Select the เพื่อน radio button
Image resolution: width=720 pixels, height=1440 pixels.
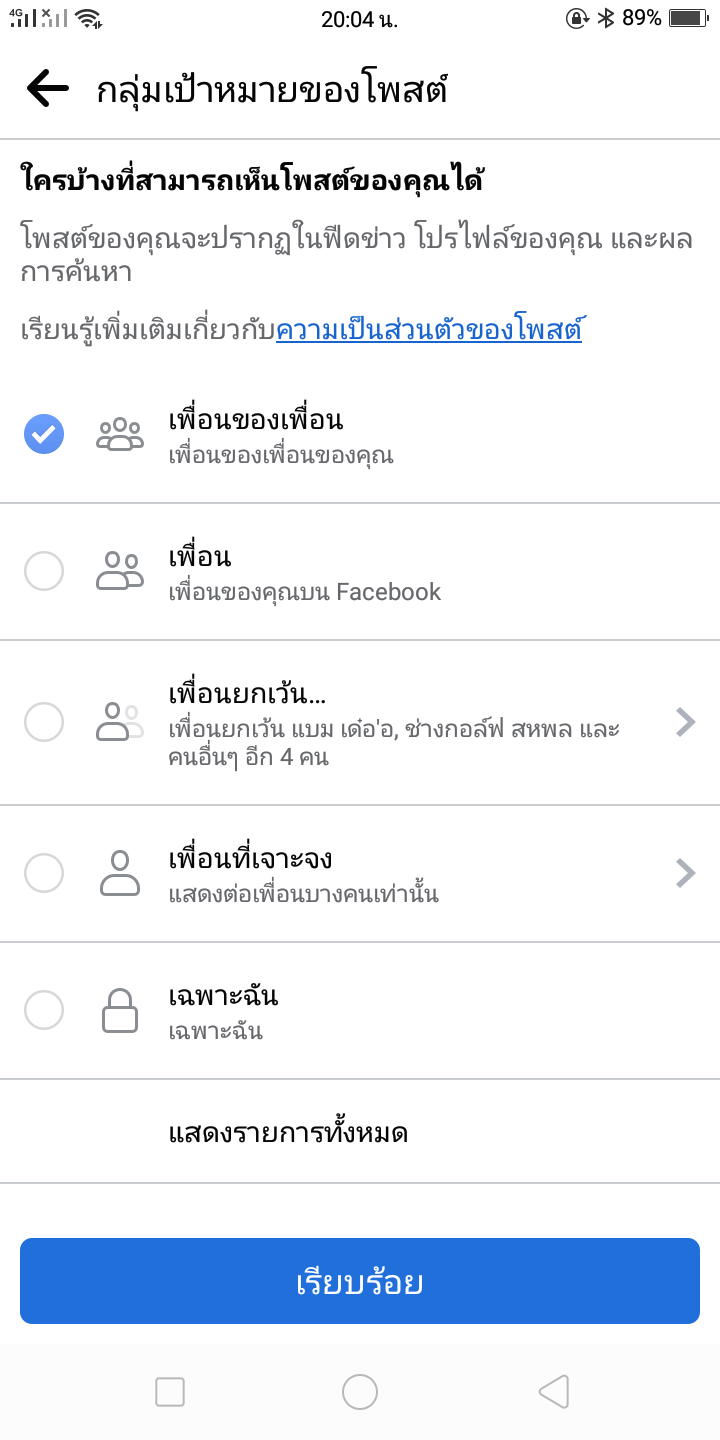[44, 571]
